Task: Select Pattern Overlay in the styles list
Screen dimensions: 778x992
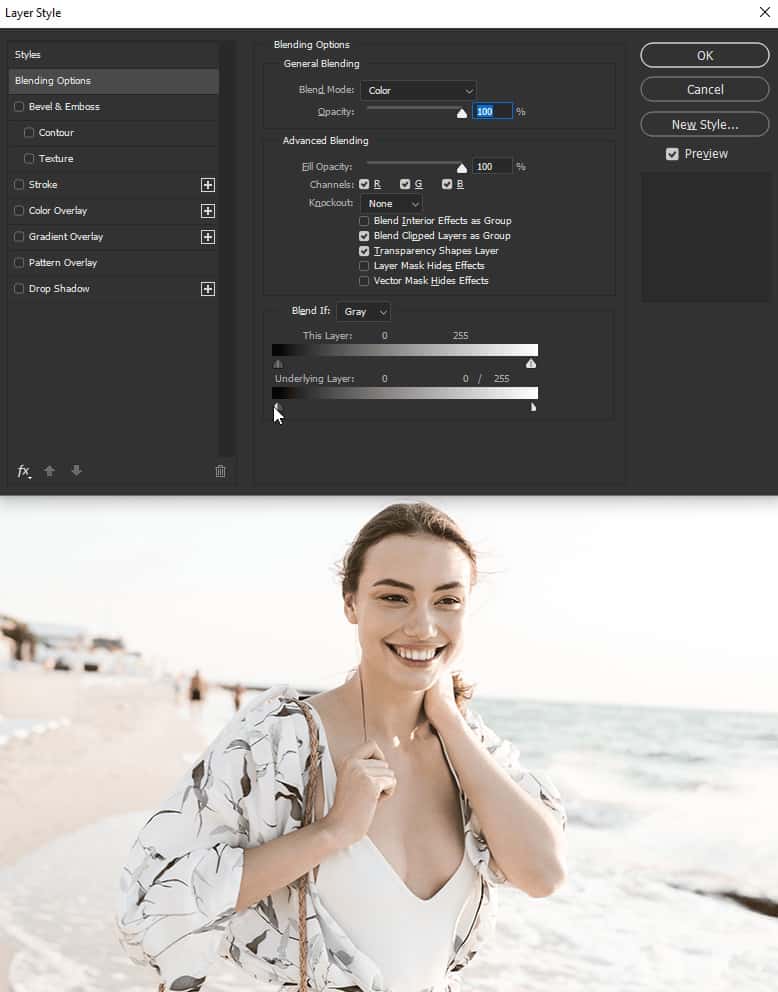Action: [x=63, y=263]
